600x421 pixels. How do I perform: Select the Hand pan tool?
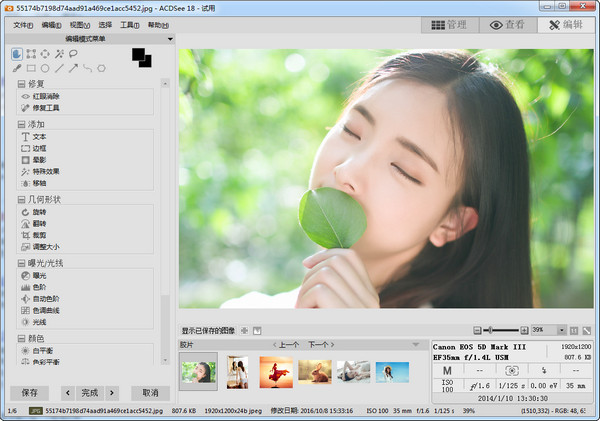18,54
